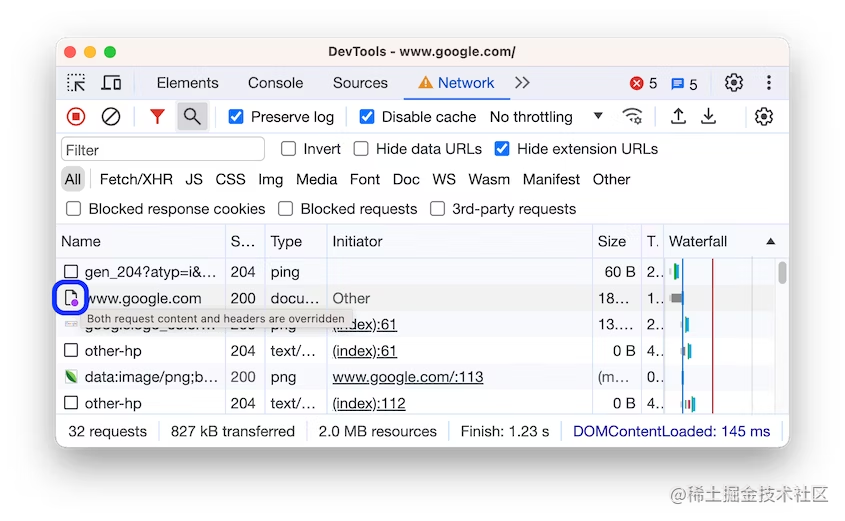The height and width of the screenshot is (521, 845).
Task: Open Network panel settings gear
Action: click(764, 116)
